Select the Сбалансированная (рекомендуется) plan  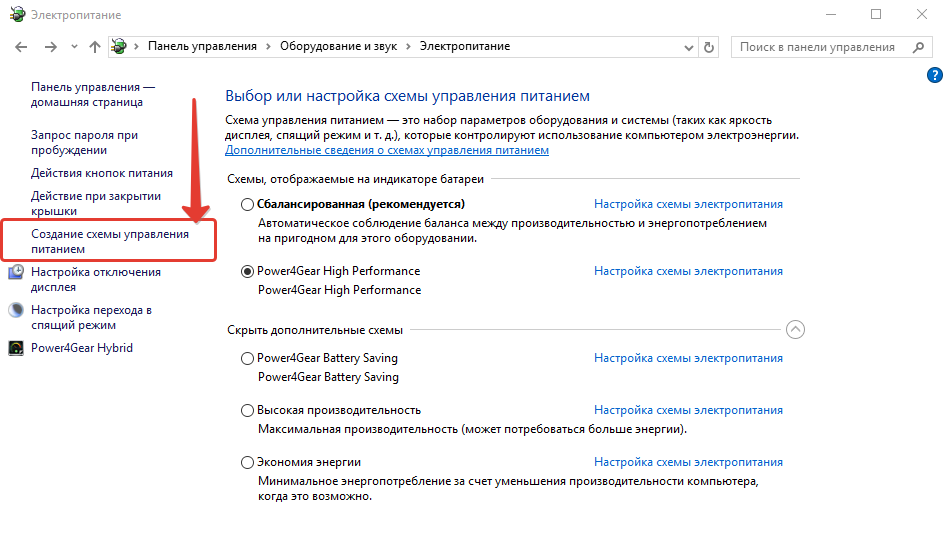click(247, 204)
